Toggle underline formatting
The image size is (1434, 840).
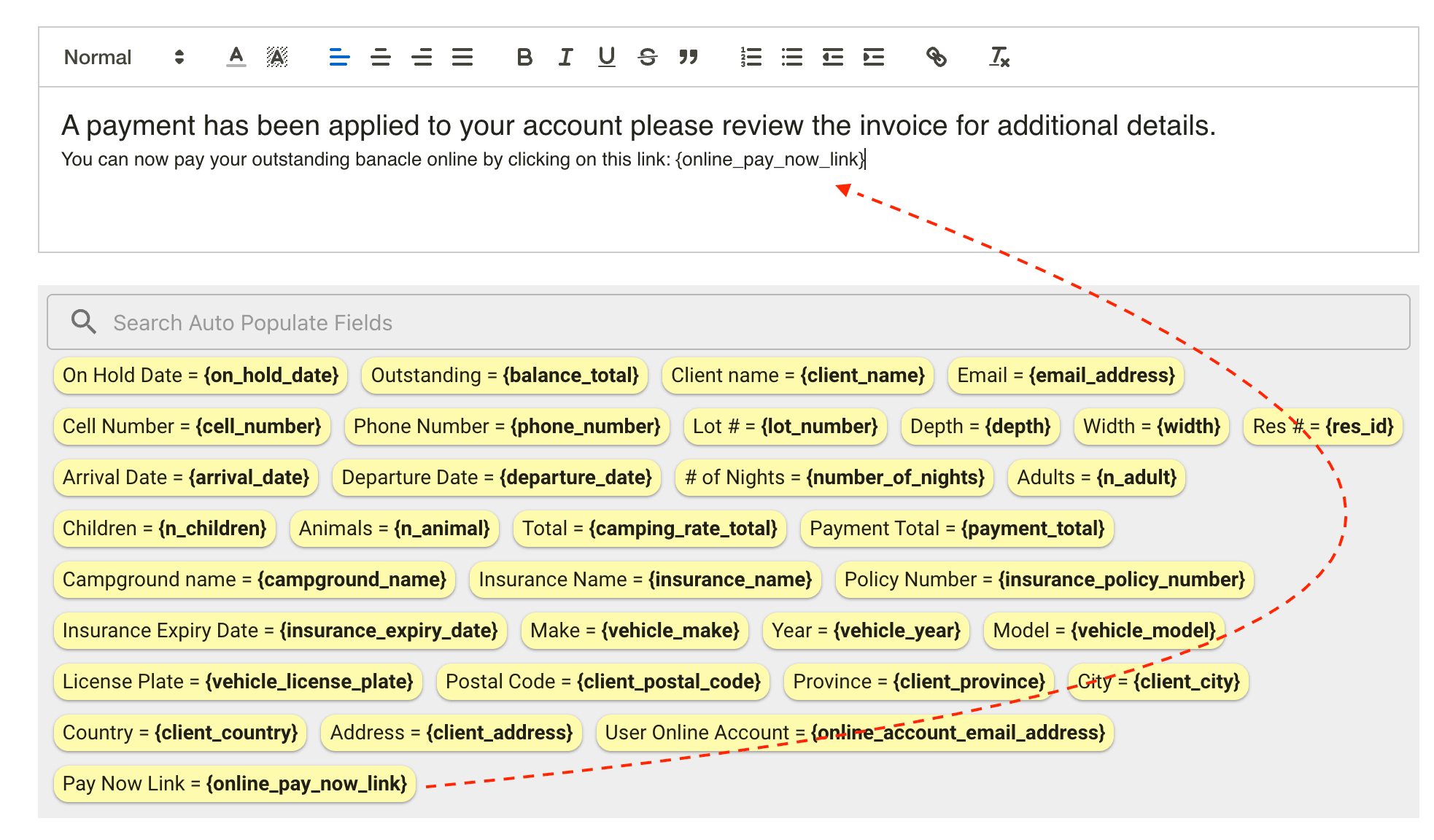[x=606, y=57]
